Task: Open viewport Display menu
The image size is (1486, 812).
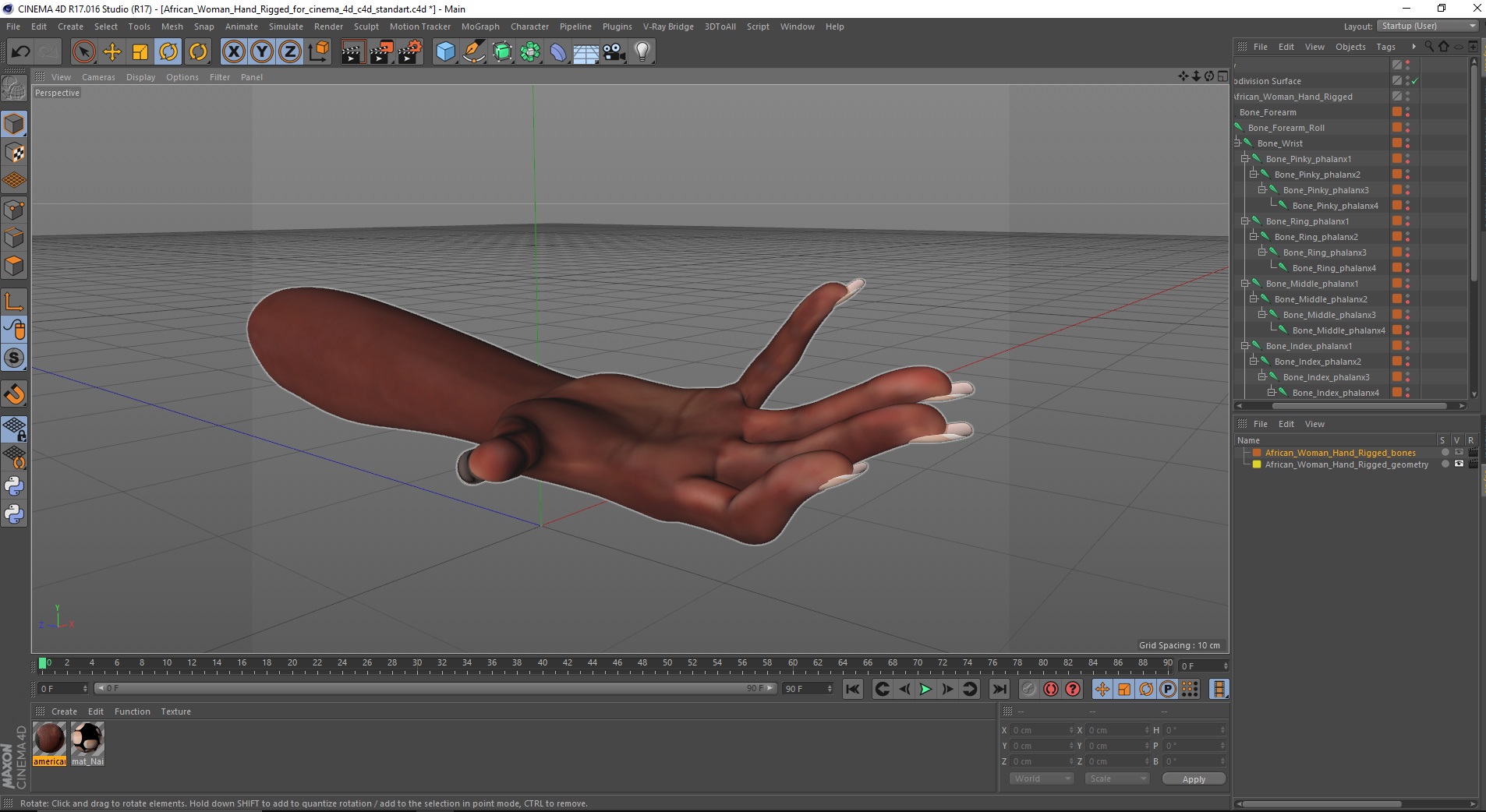Action: 140,77
